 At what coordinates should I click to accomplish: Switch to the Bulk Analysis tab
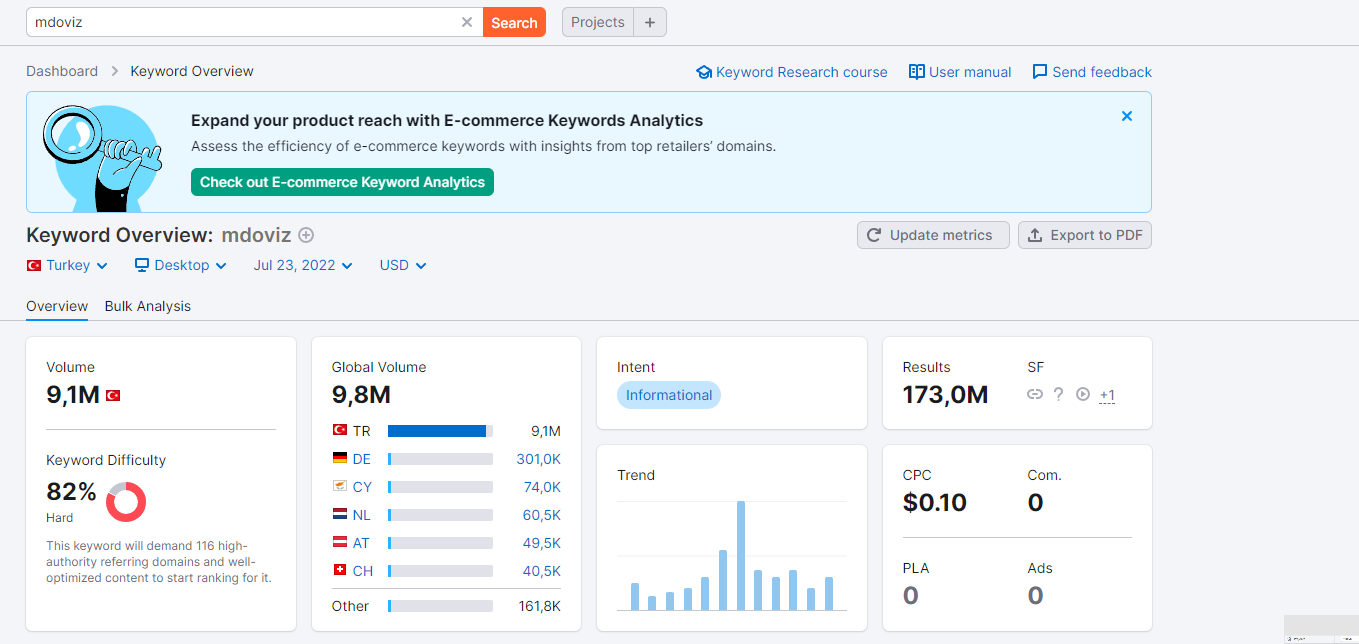point(148,306)
